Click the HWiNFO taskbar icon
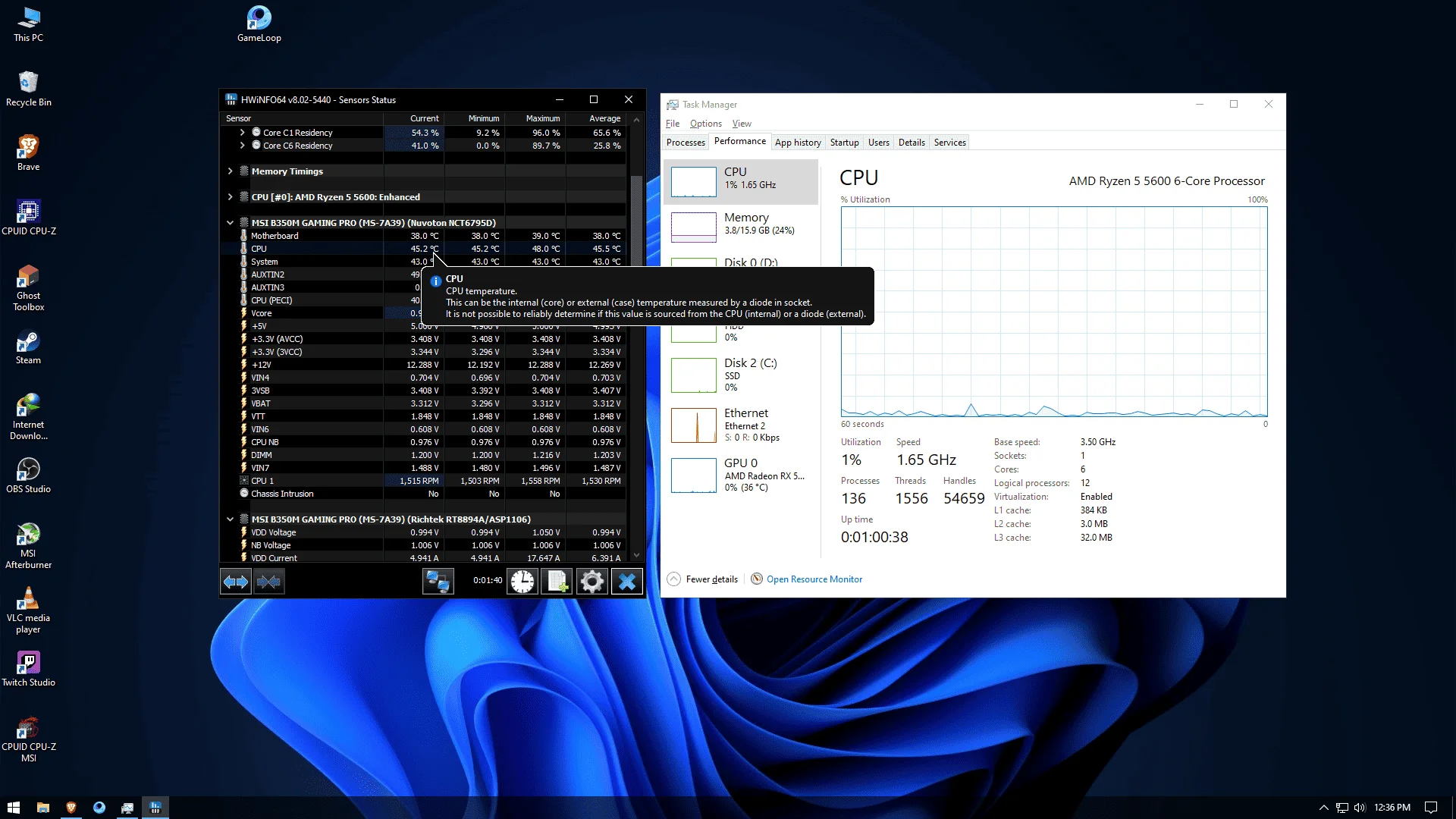Image resolution: width=1456 pixels, height=819 pixels. tap(155, 808)
